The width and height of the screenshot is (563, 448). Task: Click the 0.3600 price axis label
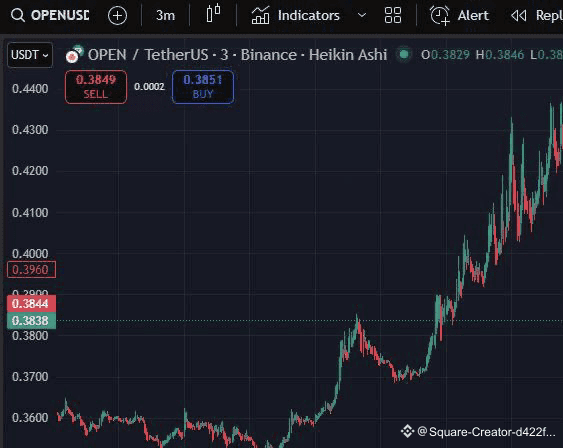tap(30, 418)
